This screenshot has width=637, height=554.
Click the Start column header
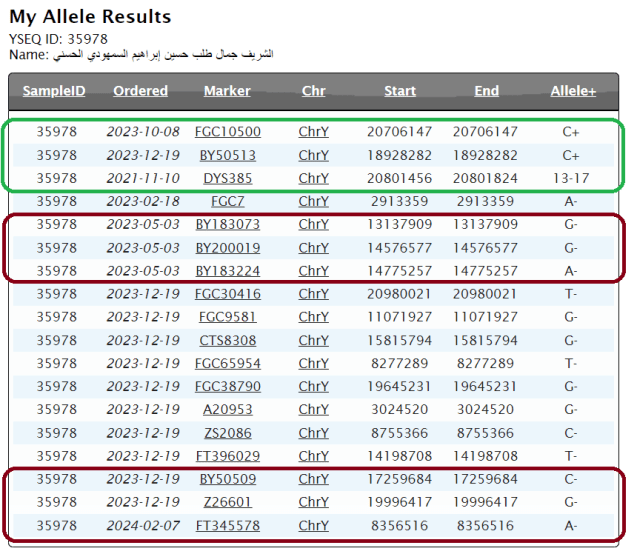[400, 91]
